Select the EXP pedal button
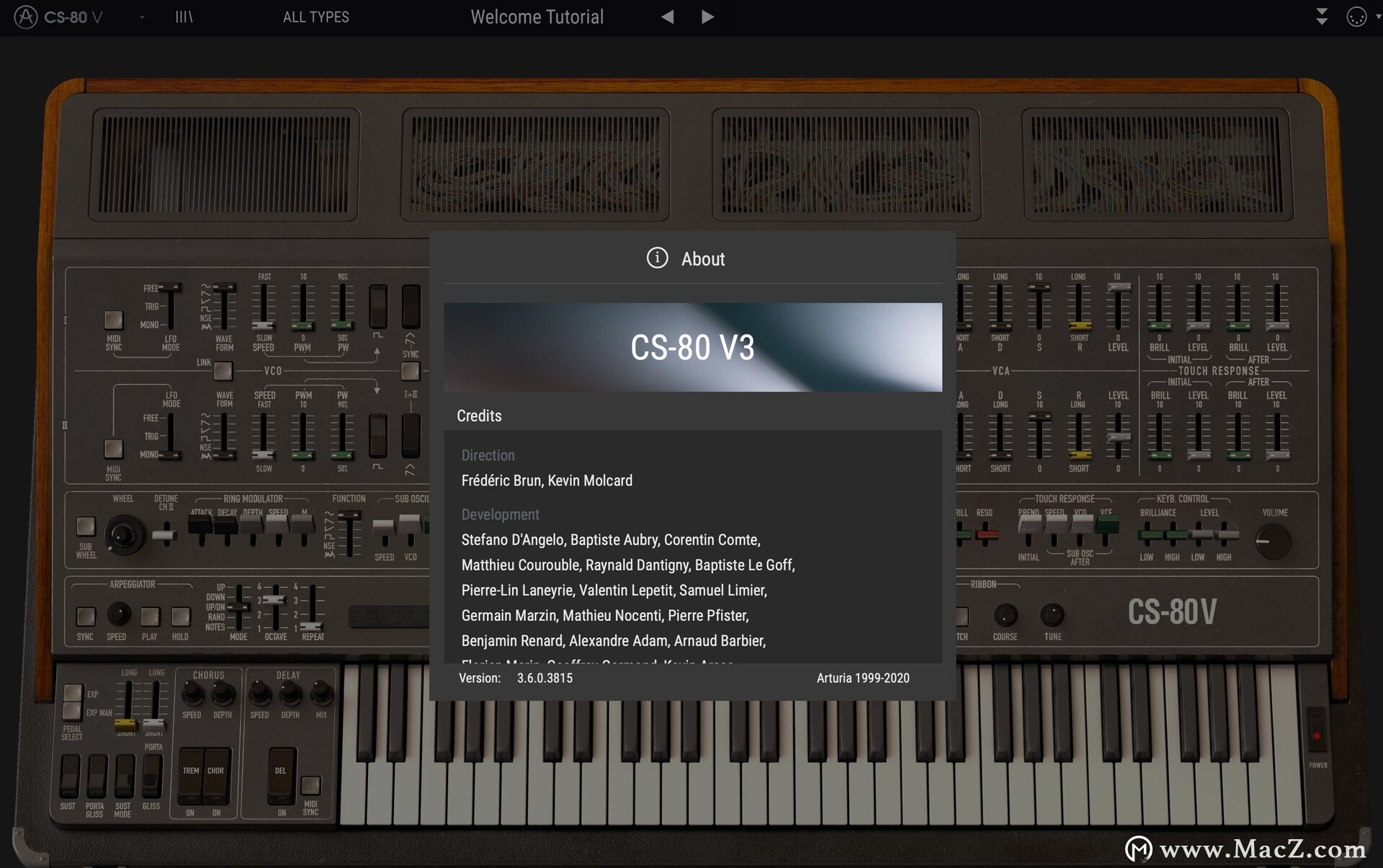 click(73, 693)
